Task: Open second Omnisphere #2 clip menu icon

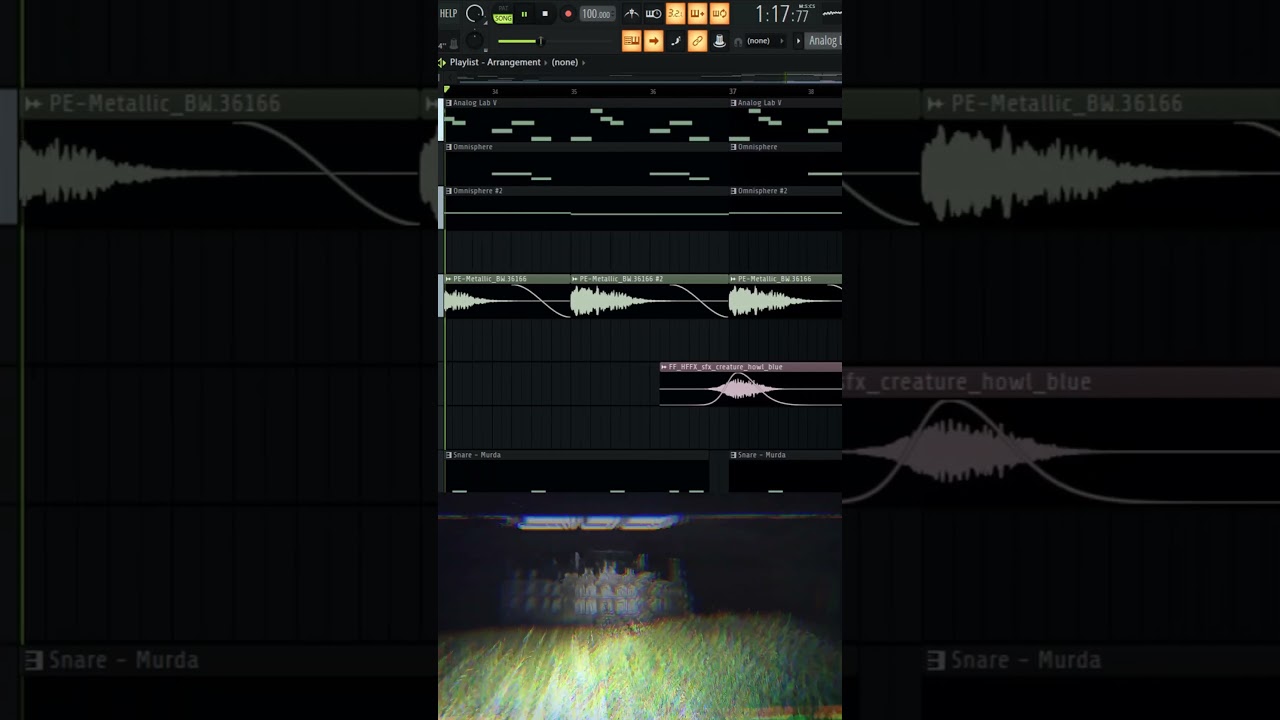Action: 733,191
